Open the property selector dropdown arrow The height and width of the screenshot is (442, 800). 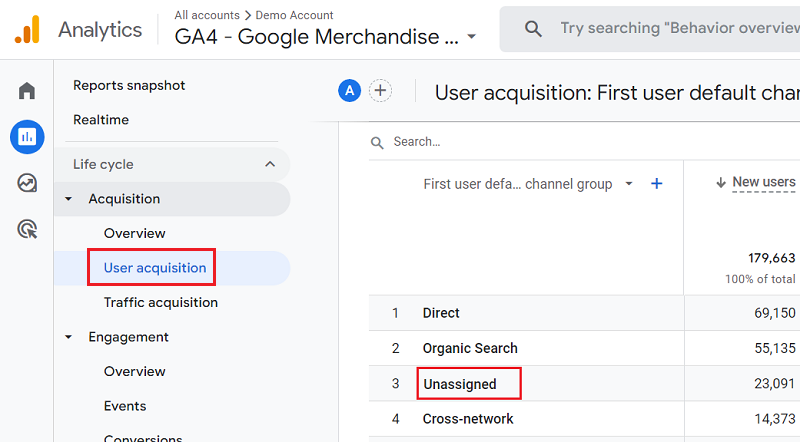click(x=472, y=38)
